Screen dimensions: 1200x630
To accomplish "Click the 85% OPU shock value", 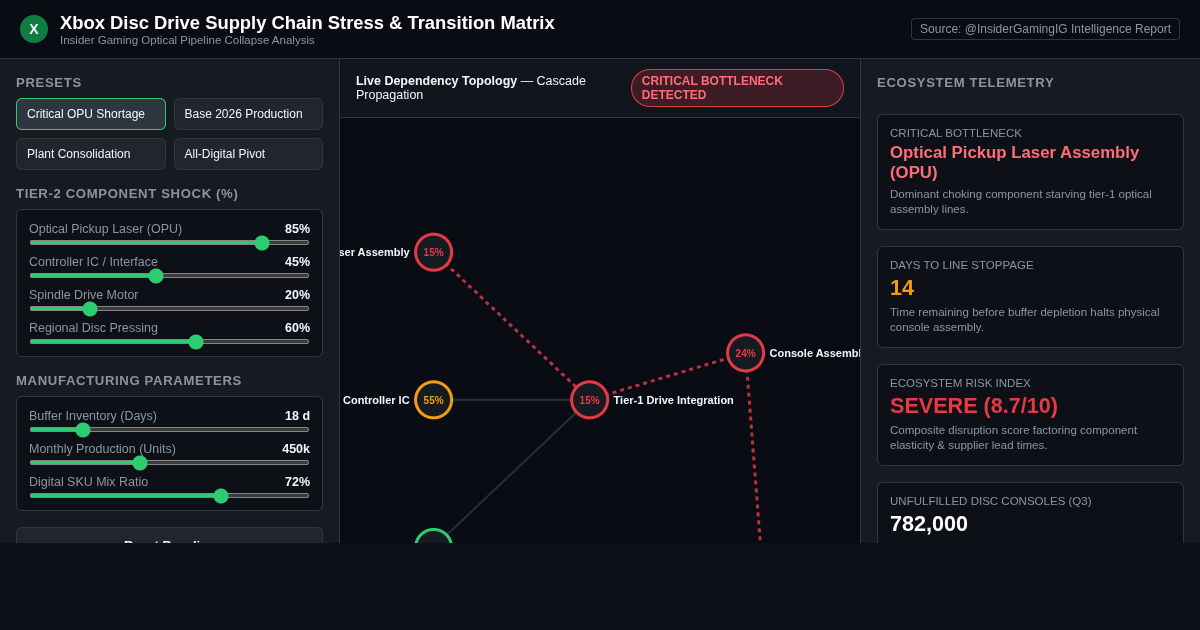I will [x=297, y=228].
